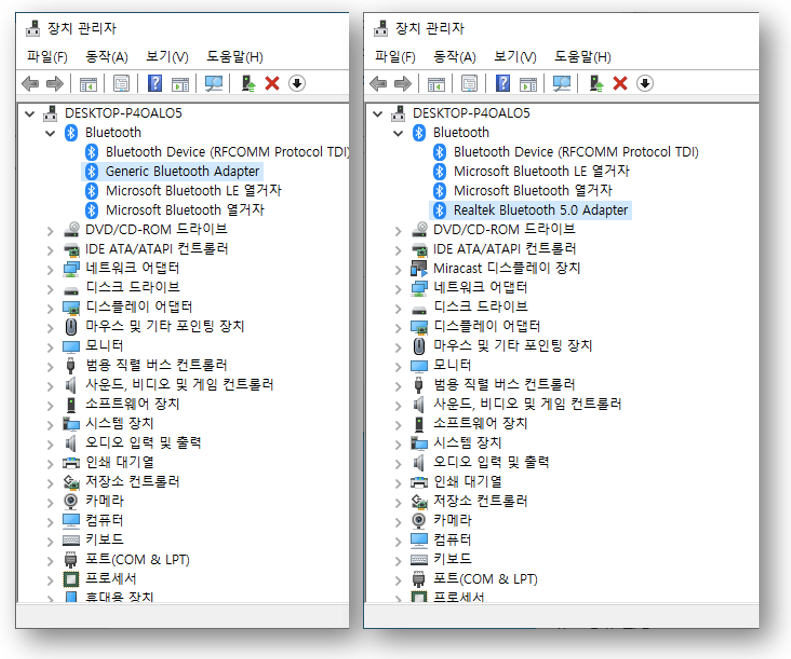
Task: Select 인쇄 대기열 in right window
Action: [x=468, y=481]
